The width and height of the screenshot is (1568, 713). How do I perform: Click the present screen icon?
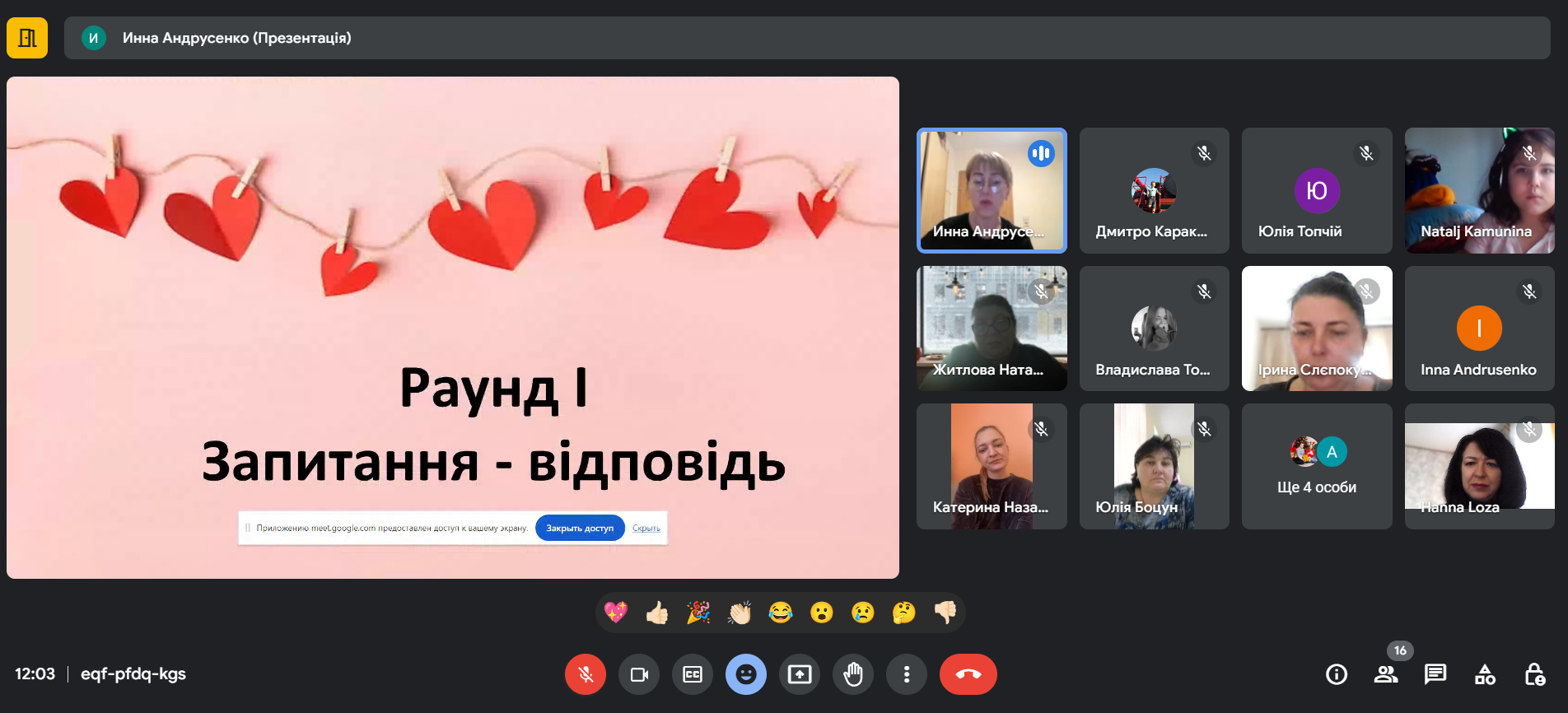[x=799, y=674]
